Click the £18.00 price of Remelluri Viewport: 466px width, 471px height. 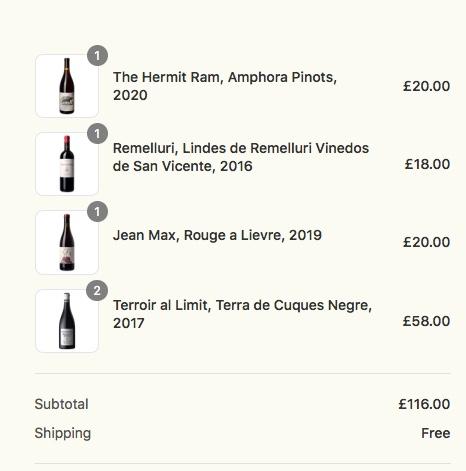click(x=427, y=164)
